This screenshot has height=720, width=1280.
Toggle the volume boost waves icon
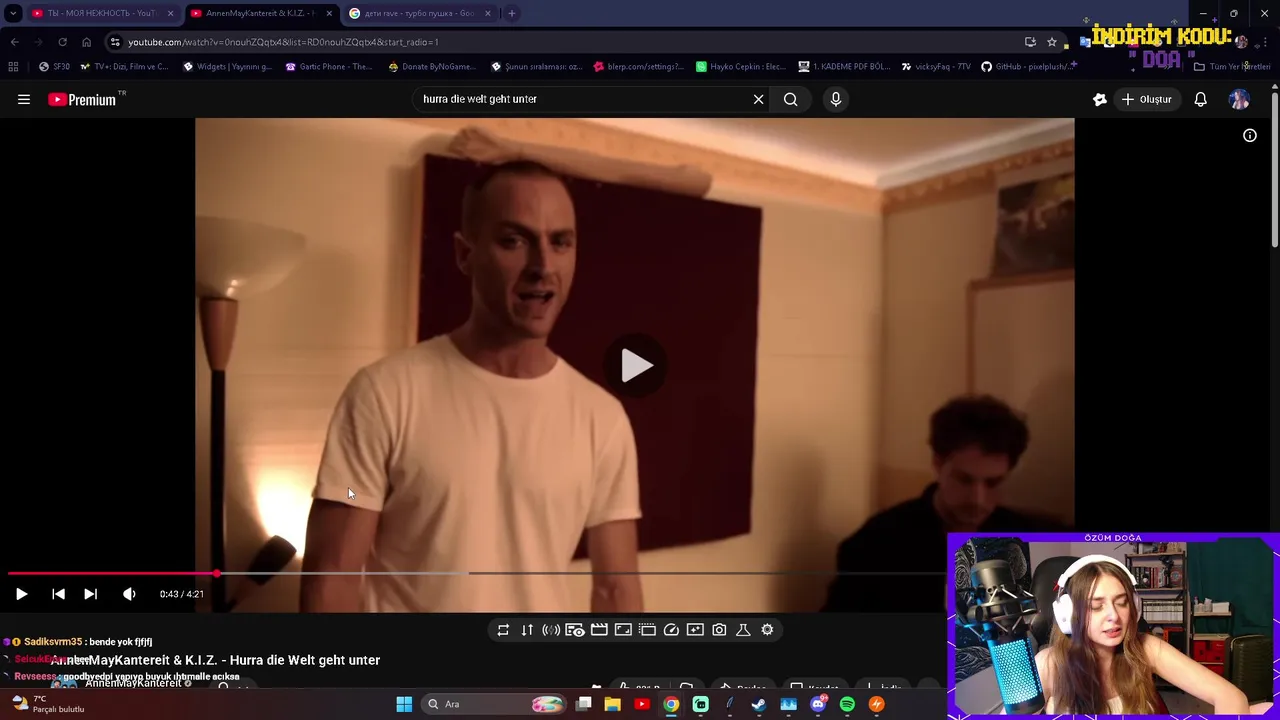[551, 630]
